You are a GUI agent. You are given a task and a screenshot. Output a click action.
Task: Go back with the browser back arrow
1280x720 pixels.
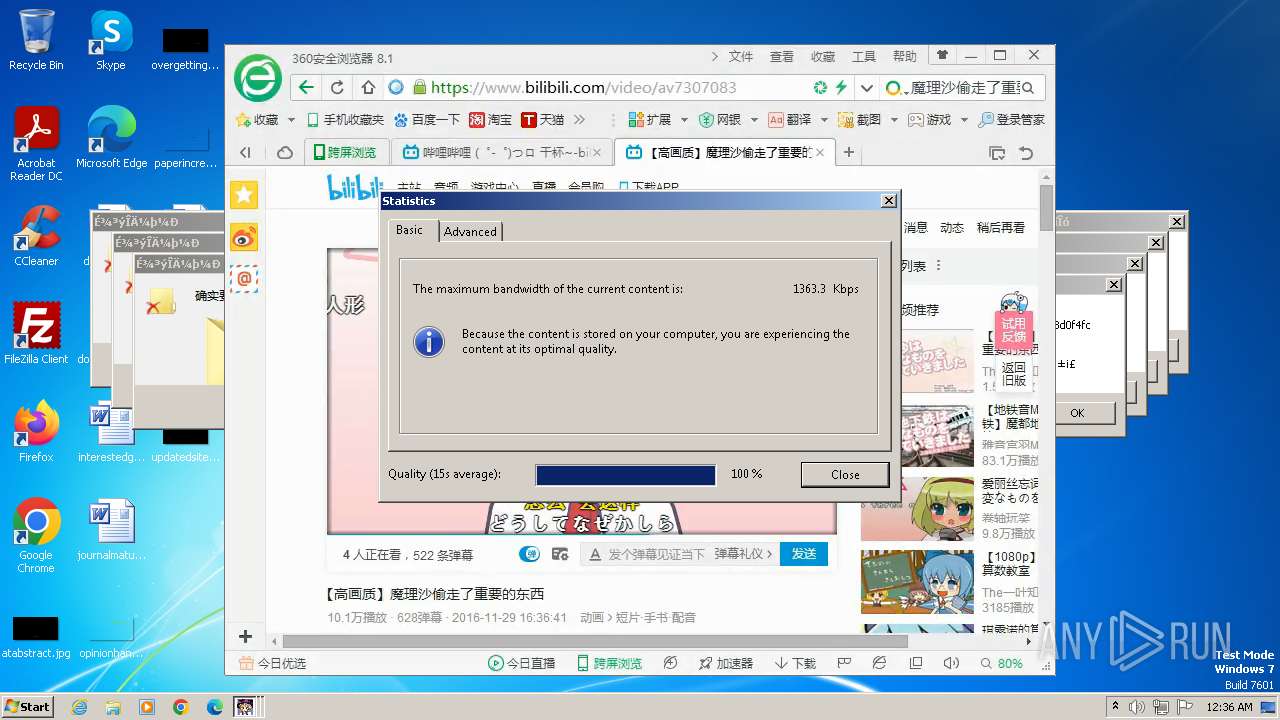(x=306, y=87)
